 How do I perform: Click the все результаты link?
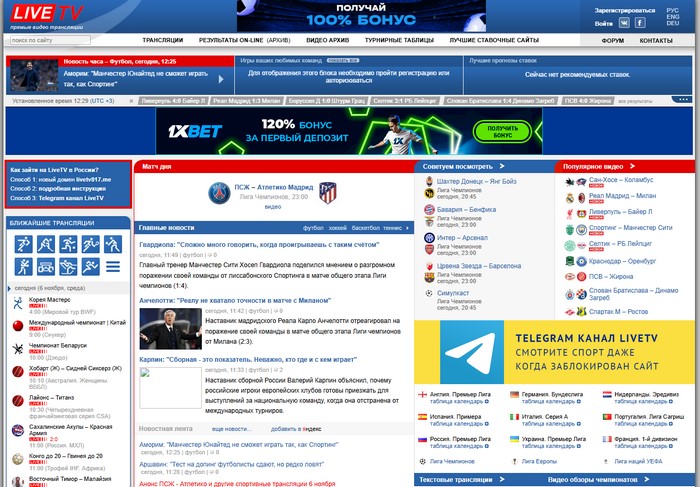click(x=635, y=101)
